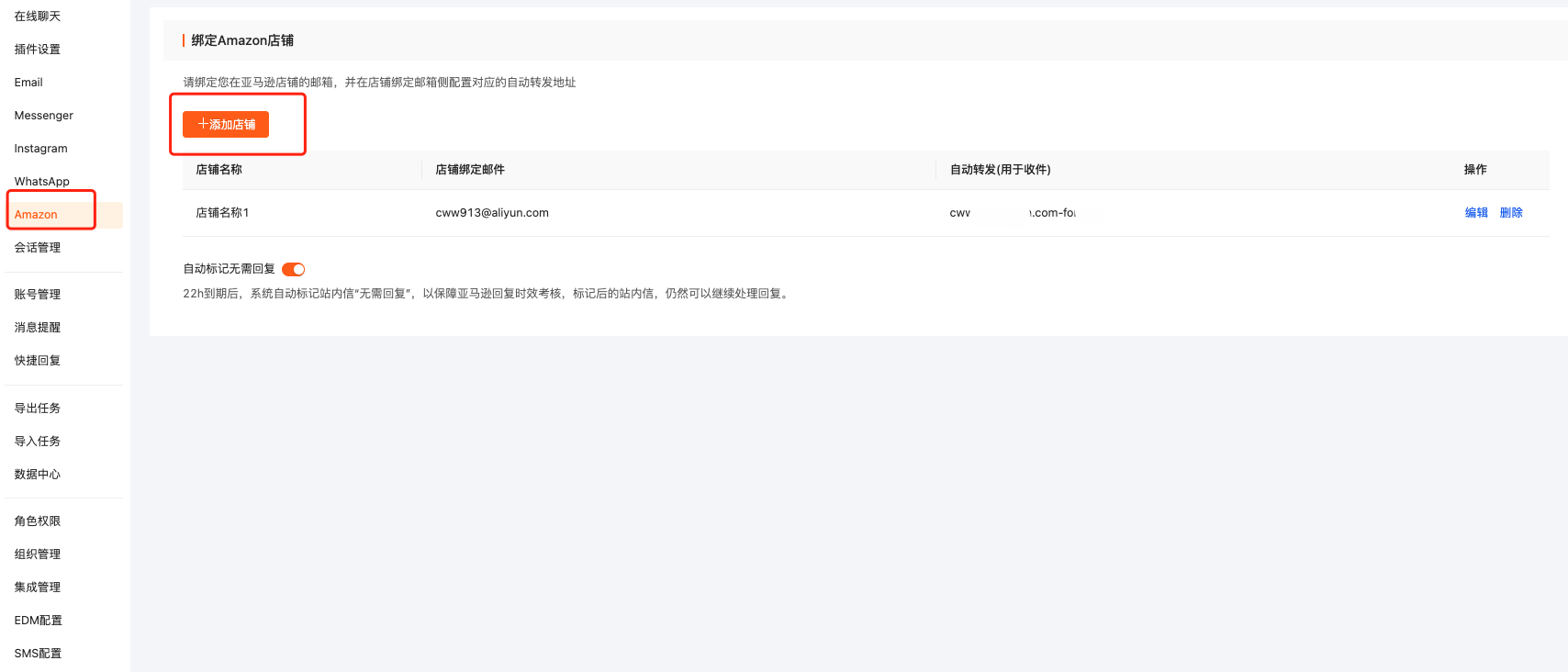Open 账号管理 in sidebar
The width and height of the screenshot is (1568, 672).
[38, 295]
